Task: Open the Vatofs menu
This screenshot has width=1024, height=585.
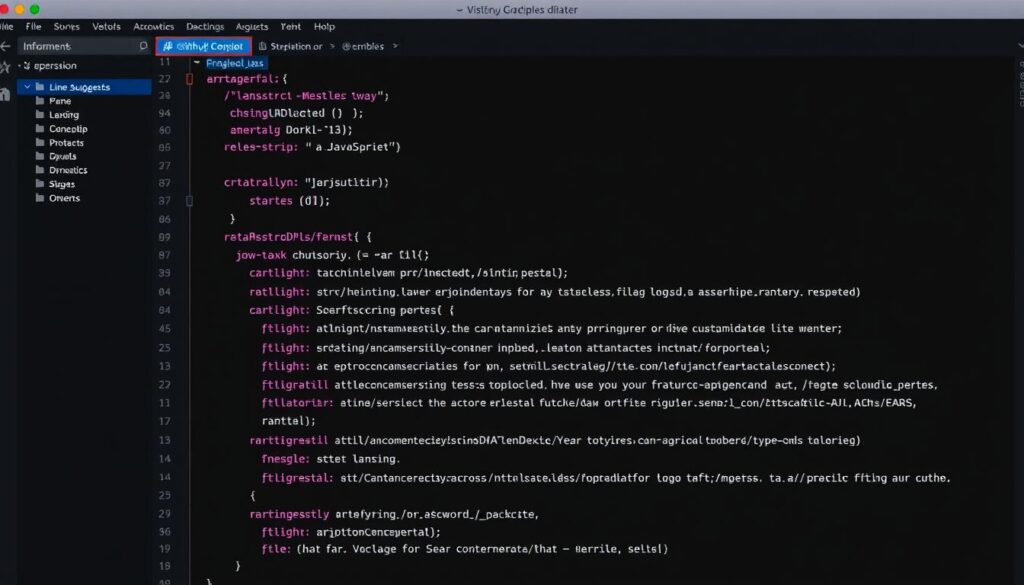Action: [106, 27]
